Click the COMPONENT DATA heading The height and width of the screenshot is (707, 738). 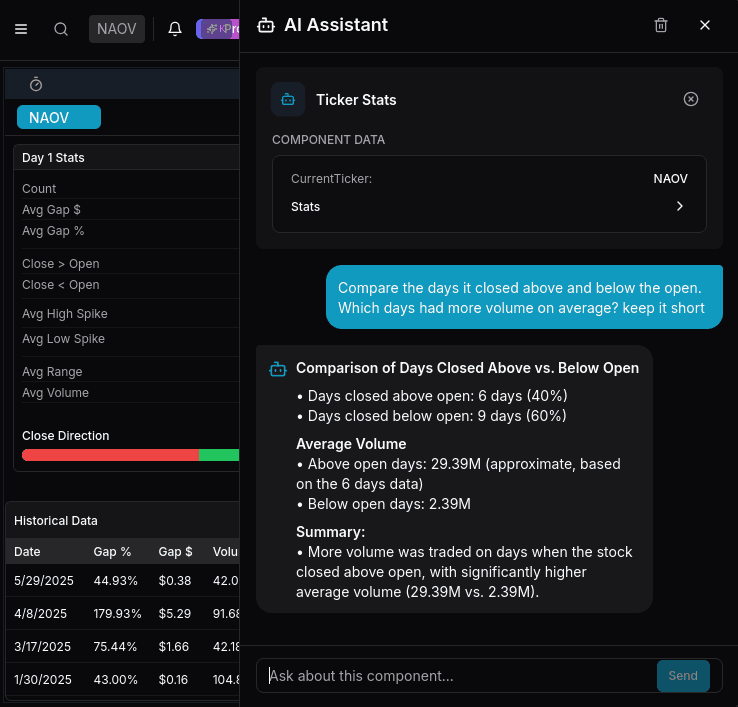point(329,140)
